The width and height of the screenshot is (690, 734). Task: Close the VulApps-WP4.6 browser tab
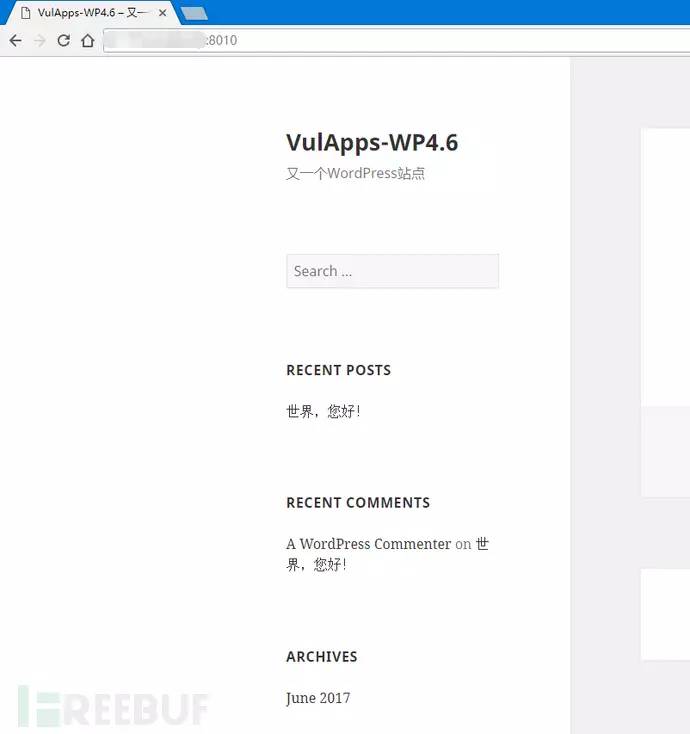162,13
